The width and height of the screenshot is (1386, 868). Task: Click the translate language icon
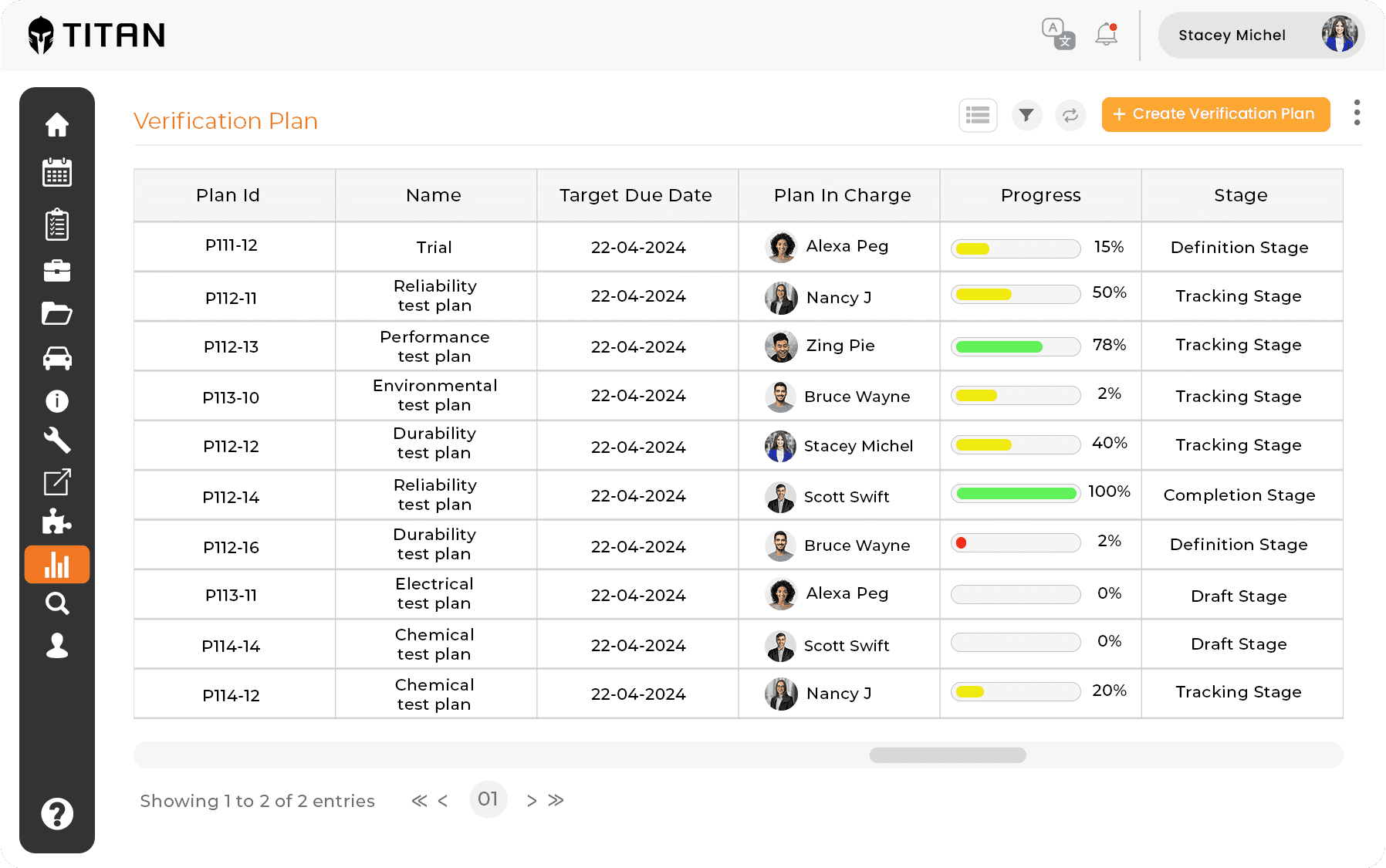(x=1058, y=34)
